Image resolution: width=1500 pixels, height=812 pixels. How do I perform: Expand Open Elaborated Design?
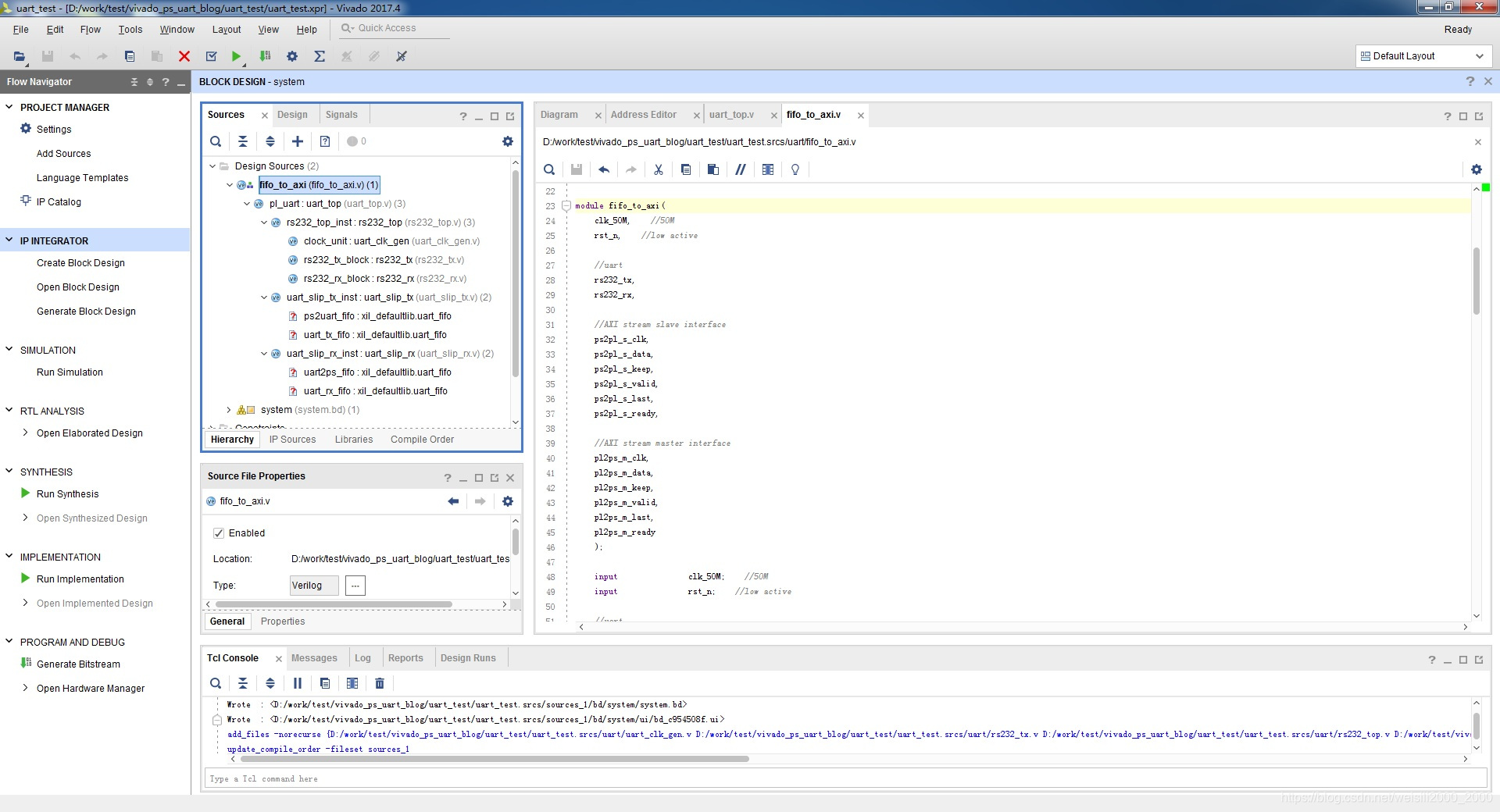[x=26, y=433]
